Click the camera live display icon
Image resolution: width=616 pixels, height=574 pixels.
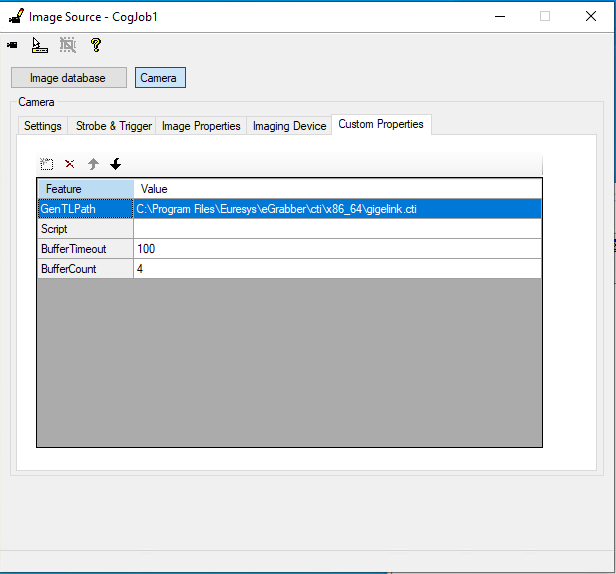12,45
